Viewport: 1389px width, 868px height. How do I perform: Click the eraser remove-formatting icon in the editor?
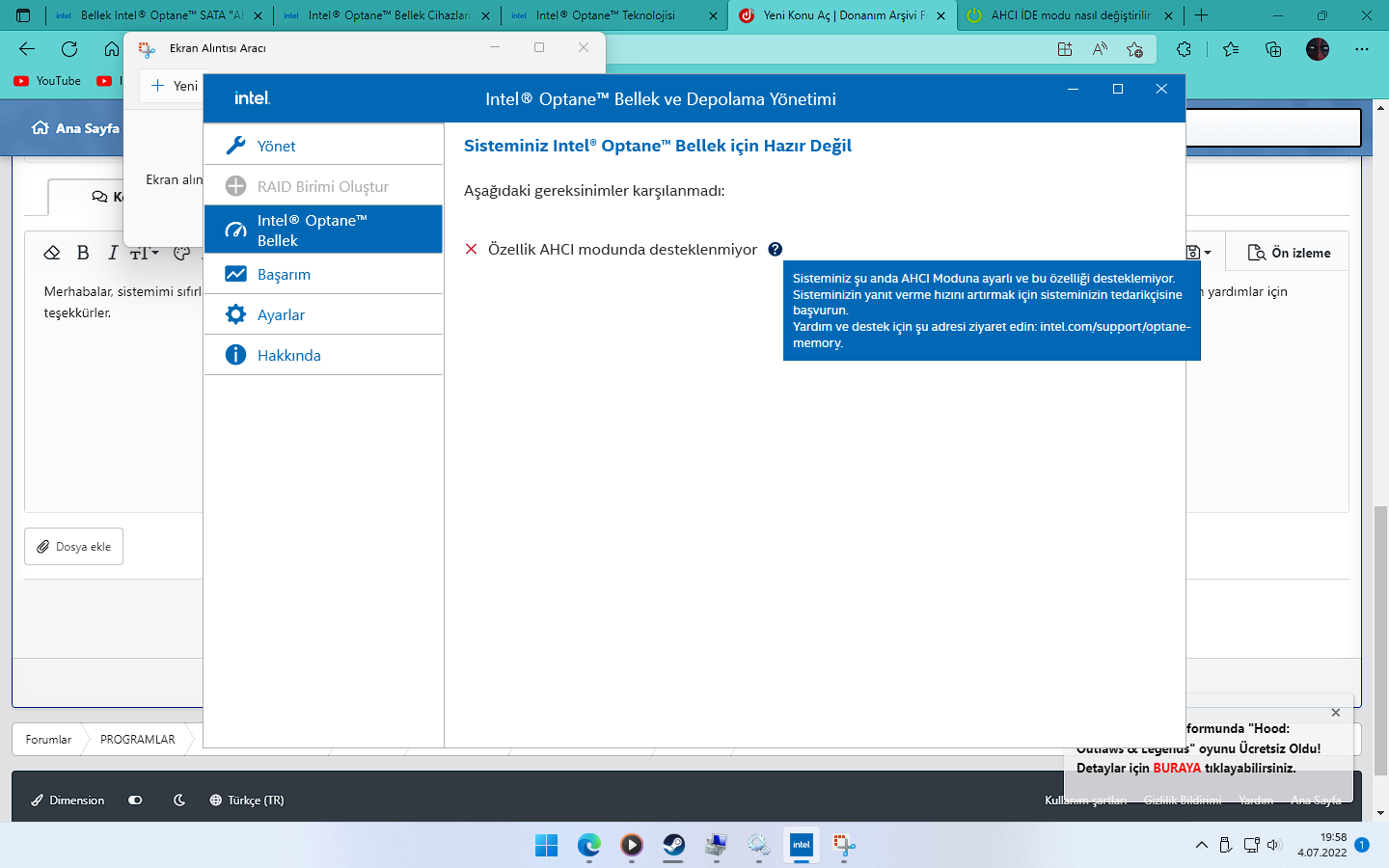click(52, 253)
